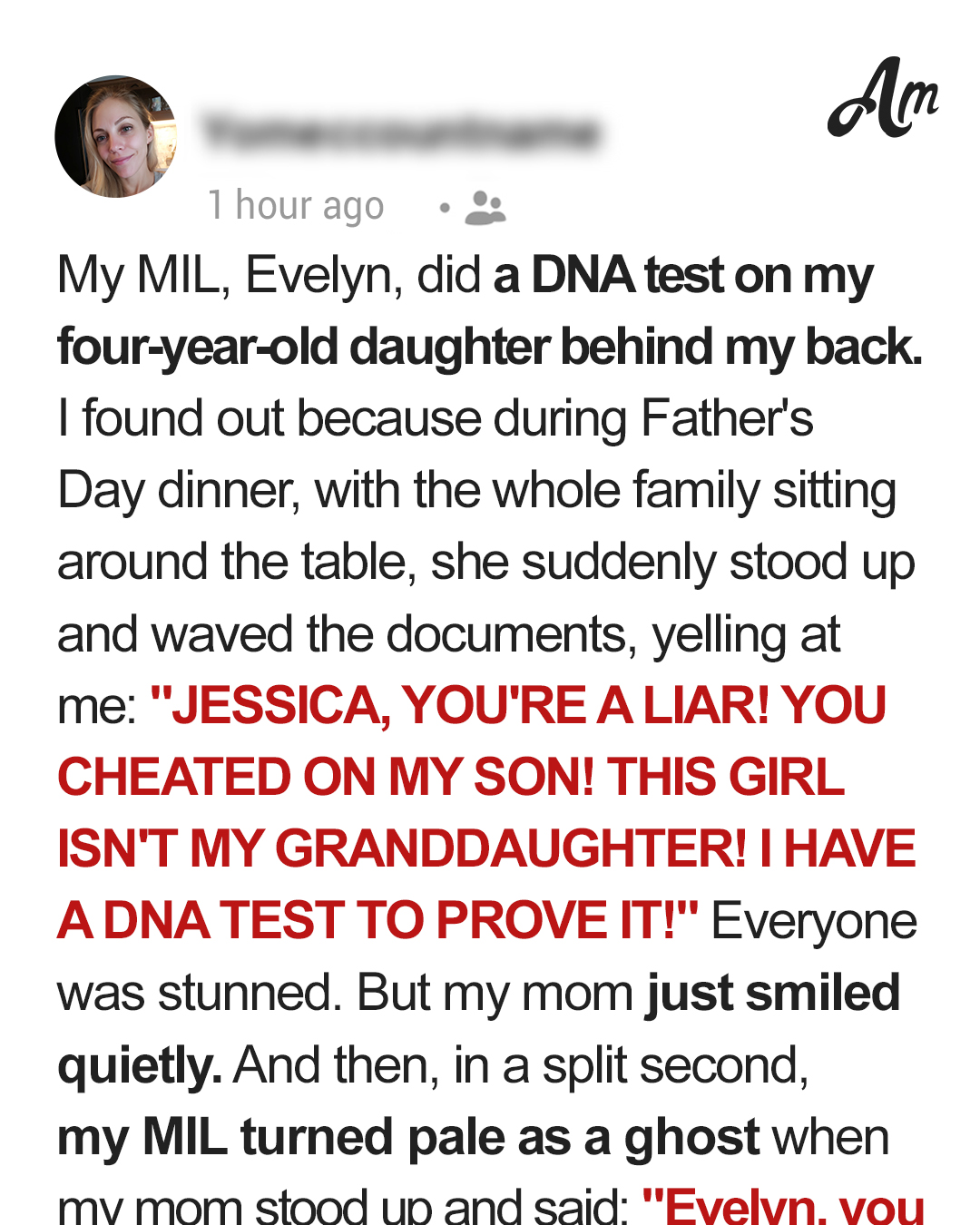Click the bold 'quietly.' word

[140, 1065]
